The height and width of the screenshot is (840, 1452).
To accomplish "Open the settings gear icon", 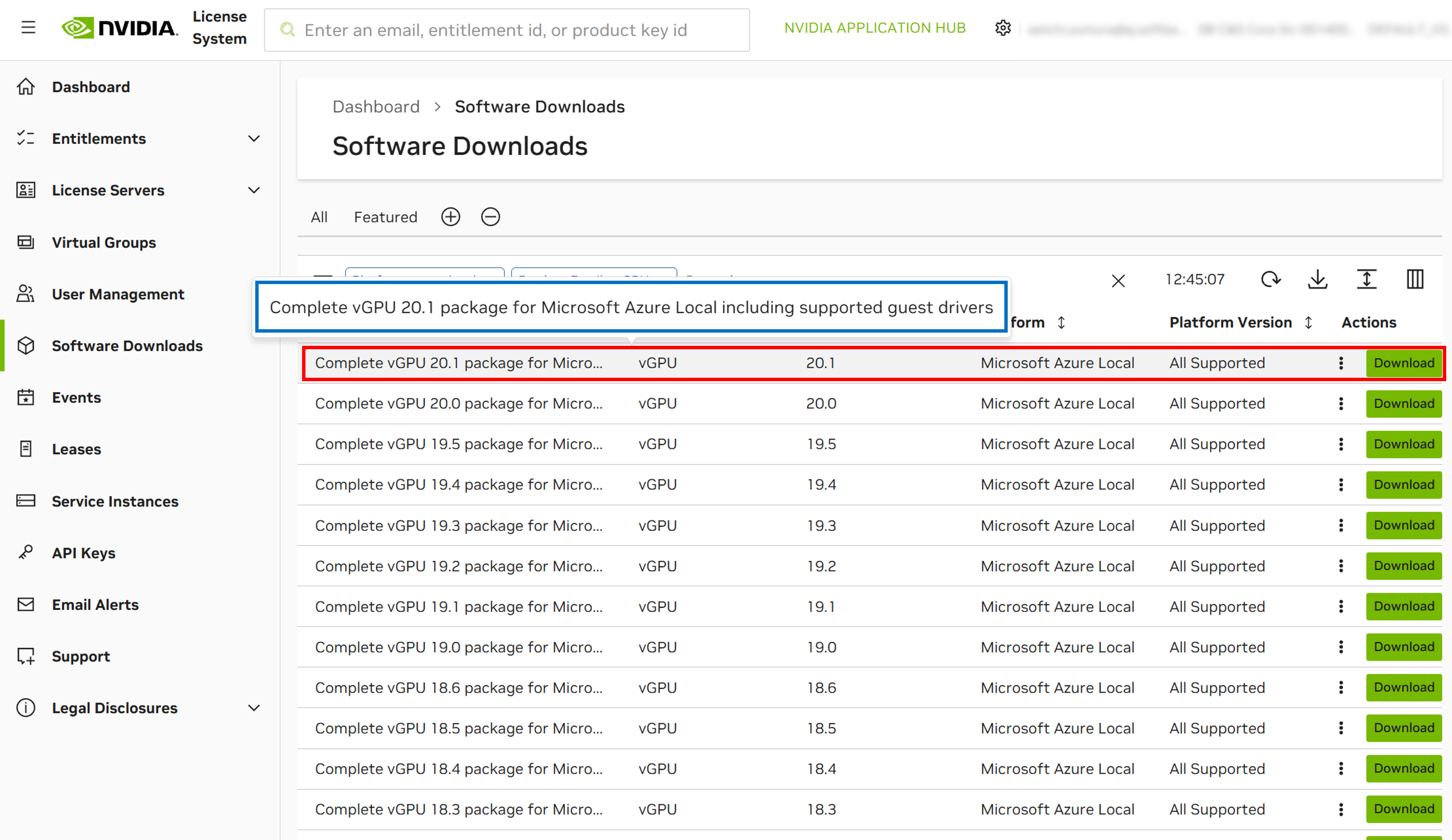I will [1003, 27].
